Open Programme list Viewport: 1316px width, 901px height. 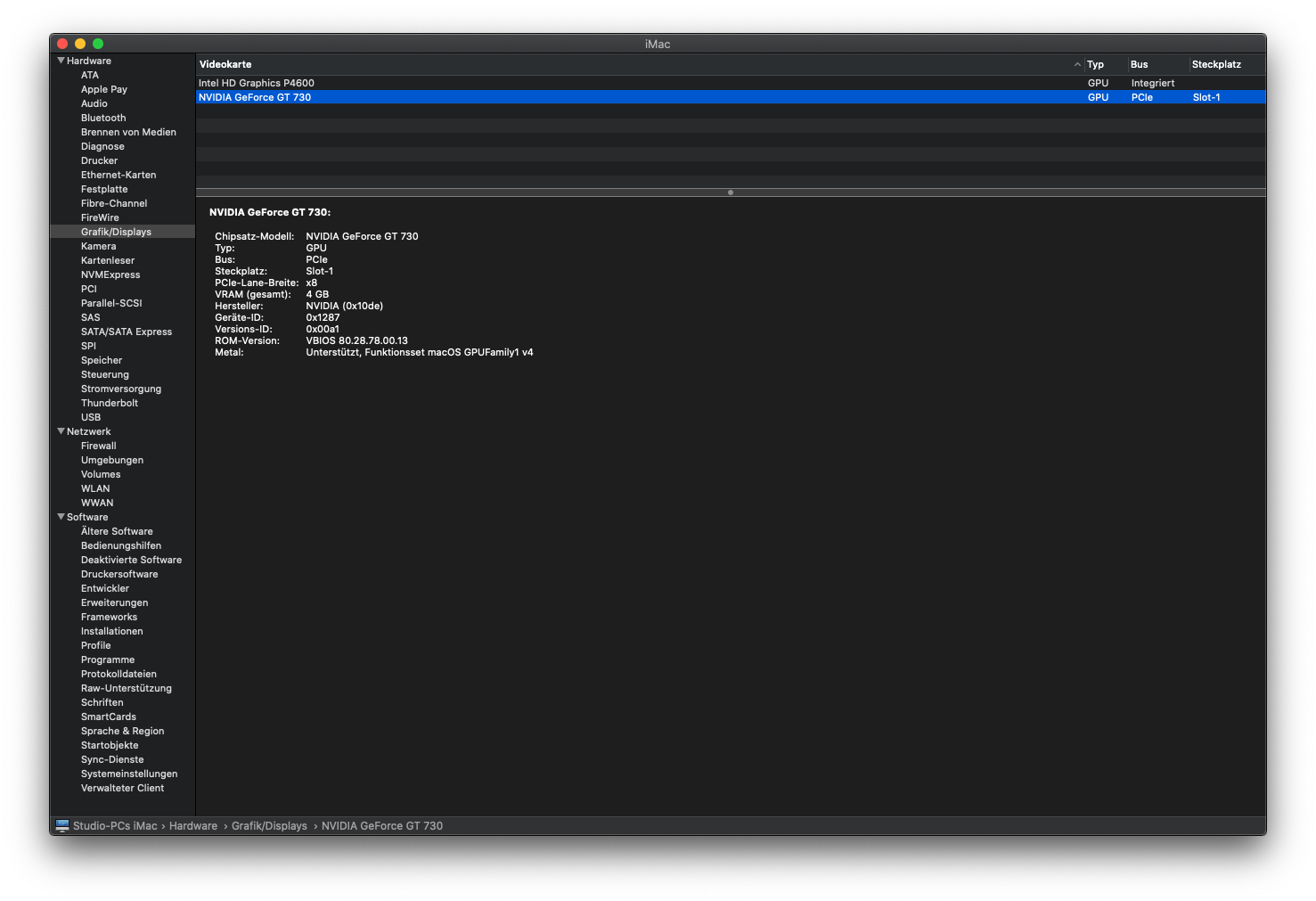click(x=108, y=659)
